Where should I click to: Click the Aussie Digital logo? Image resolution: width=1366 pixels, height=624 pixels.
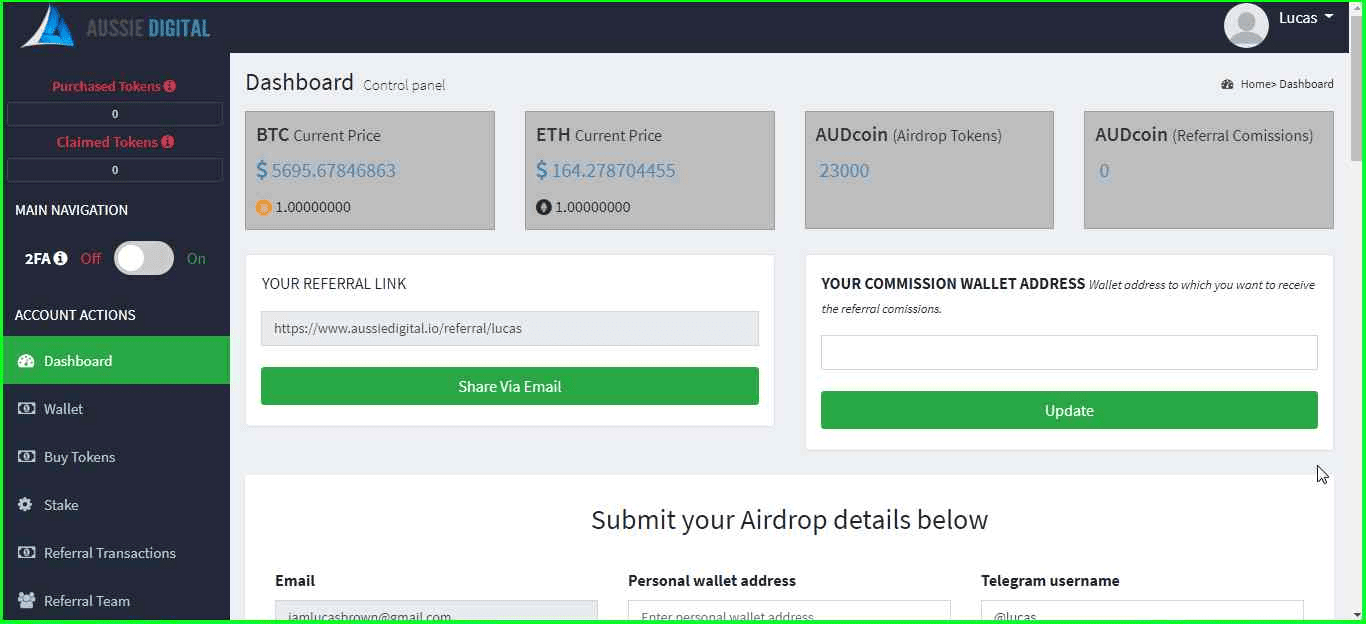116,27
